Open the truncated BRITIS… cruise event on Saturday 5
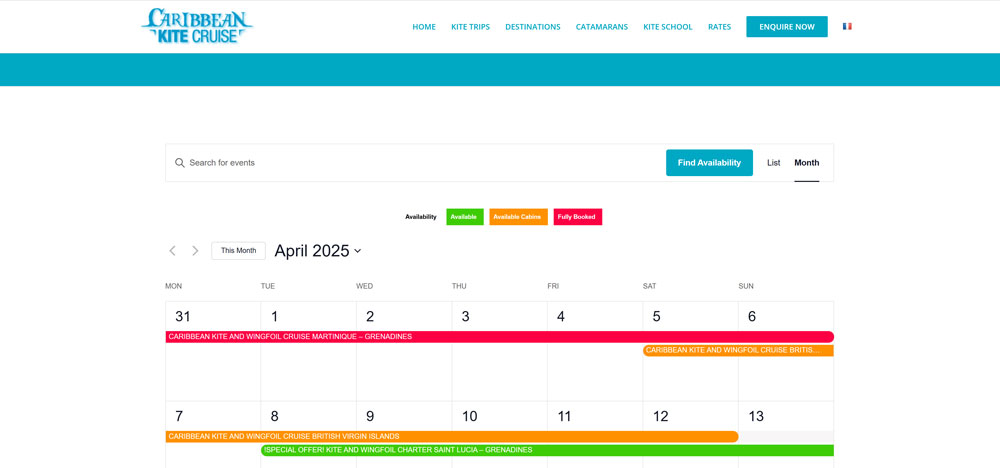This screenshot has height=468, width=1000. (738, 350)
